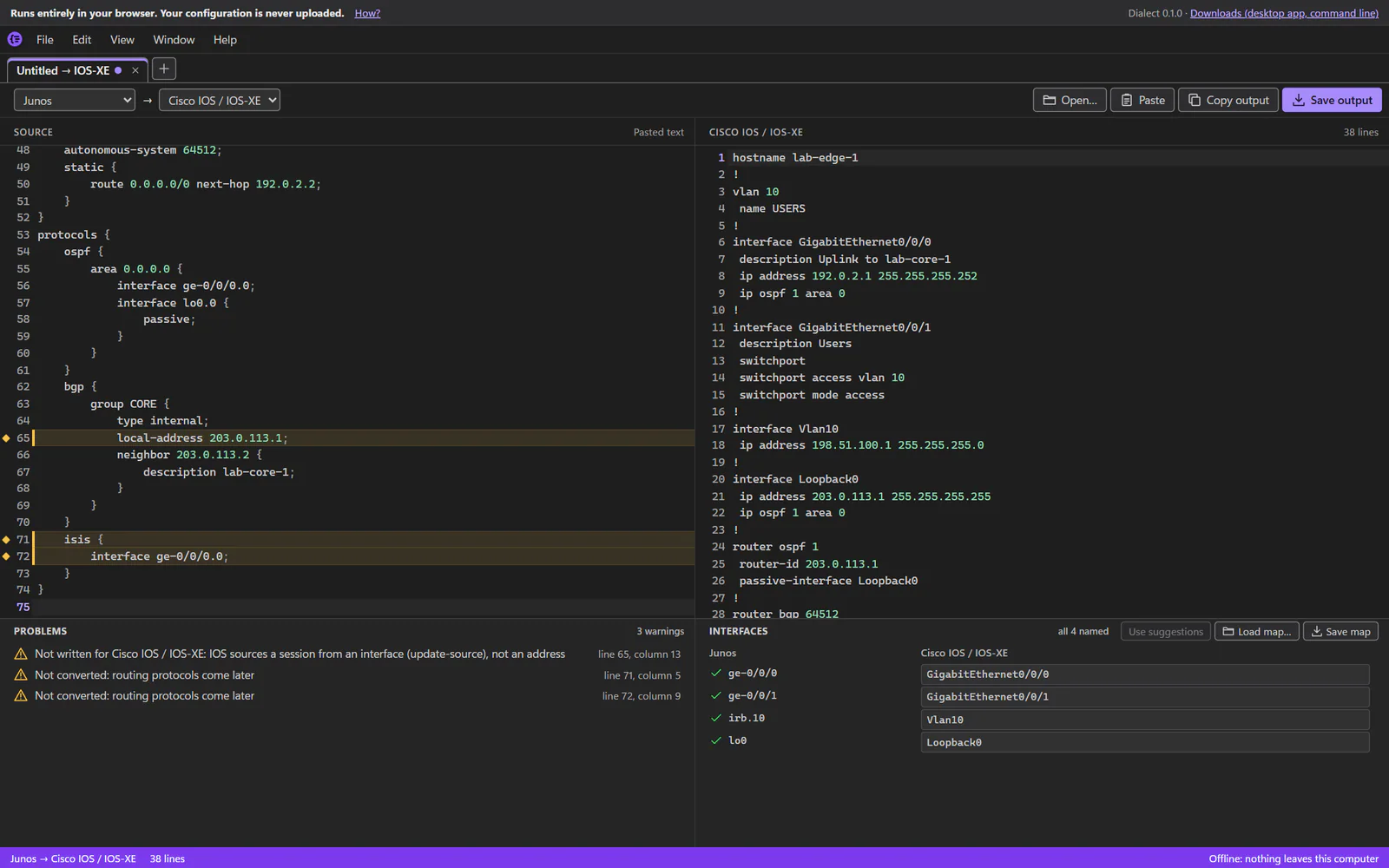The width and height of the screenshot is (1389, 868).
Task: Click check mark beside irb.10
Action: pos(716,718)
